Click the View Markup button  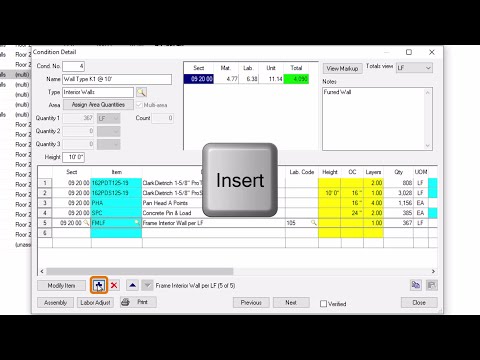click(342, 68)
